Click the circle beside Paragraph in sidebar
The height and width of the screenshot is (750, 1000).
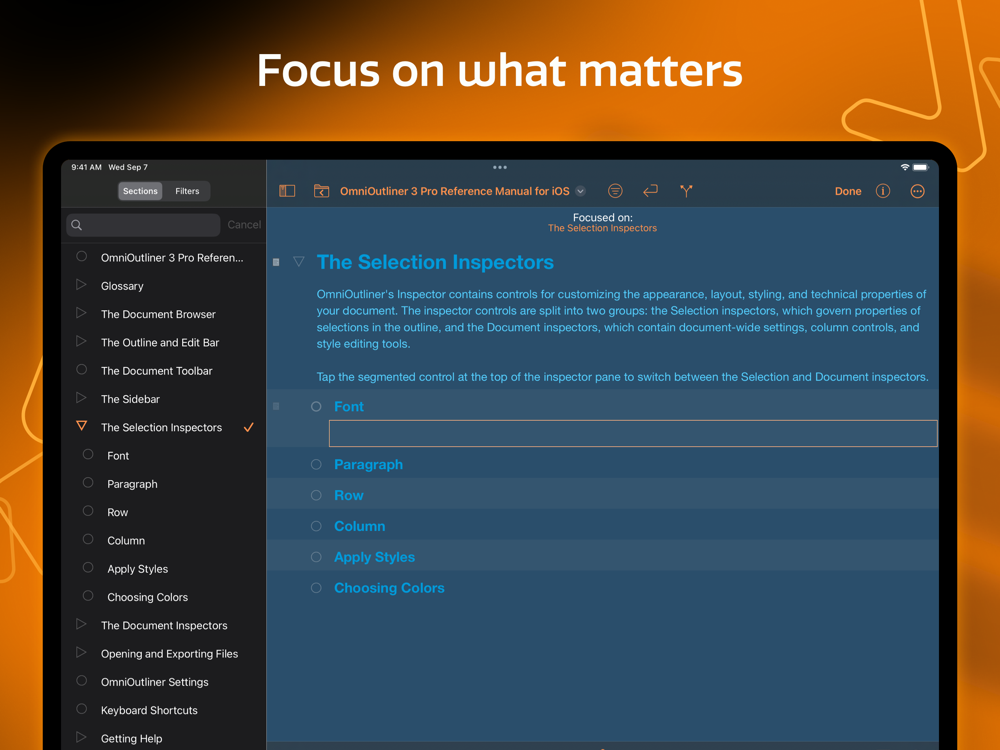pyautogui.click(x=88, y=482)
